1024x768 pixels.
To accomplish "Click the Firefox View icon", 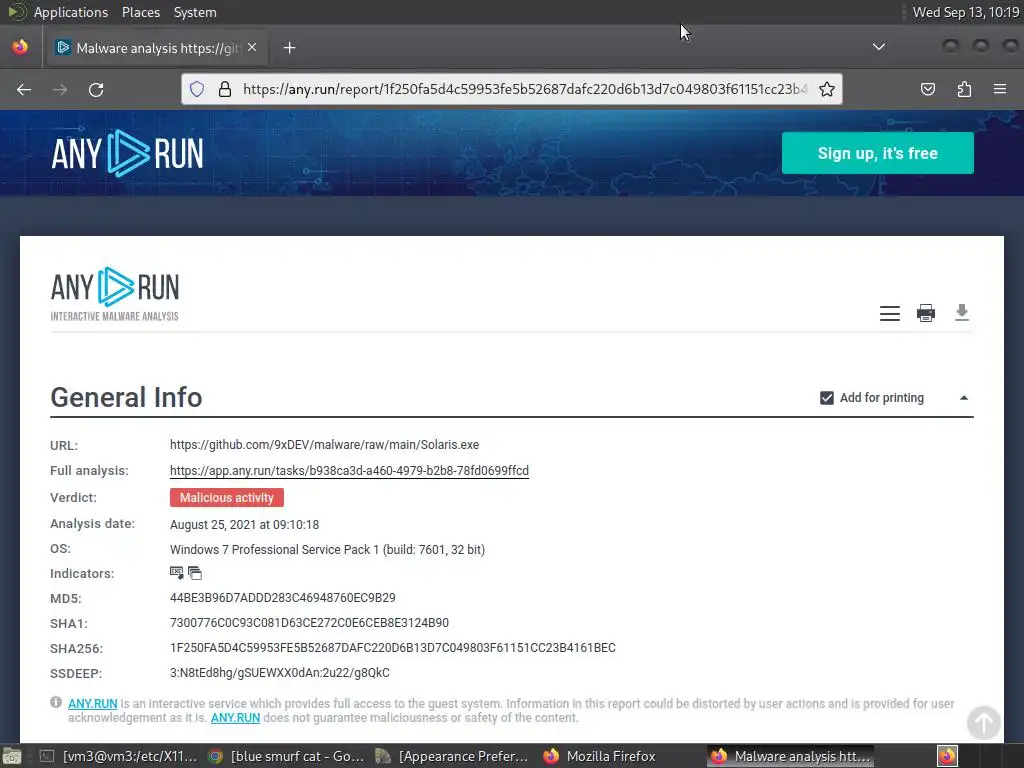I will click(20, 47).
